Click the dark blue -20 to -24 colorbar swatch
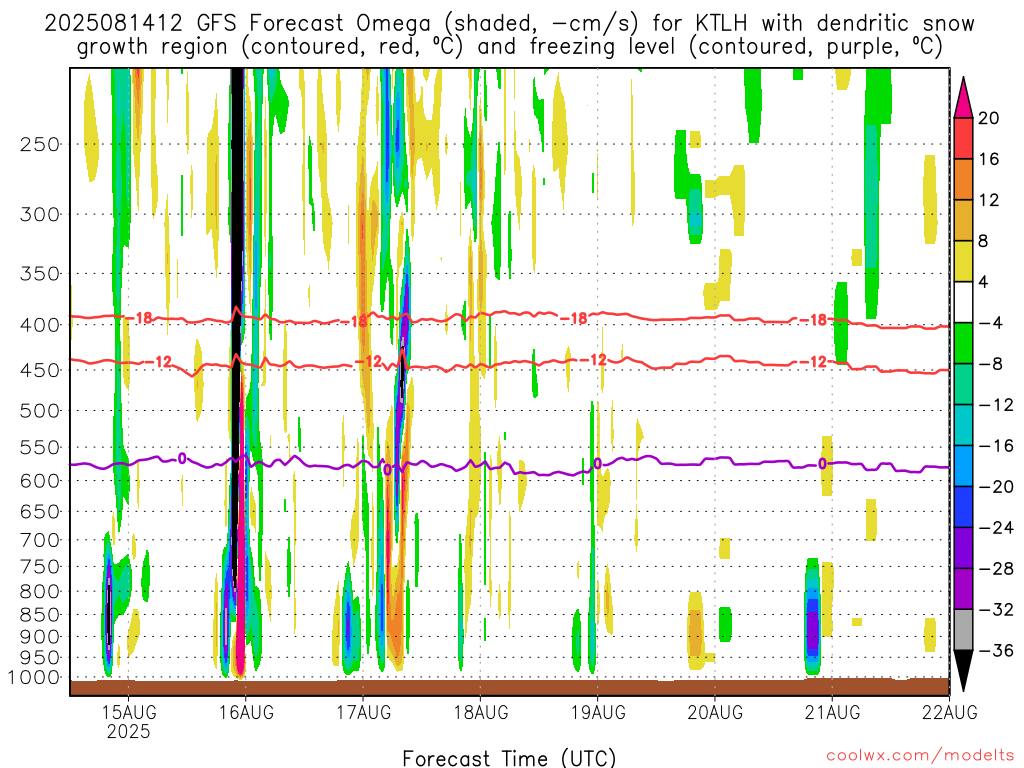Image resolution: width=1024 pixels, height=768 pixels. 963,507
